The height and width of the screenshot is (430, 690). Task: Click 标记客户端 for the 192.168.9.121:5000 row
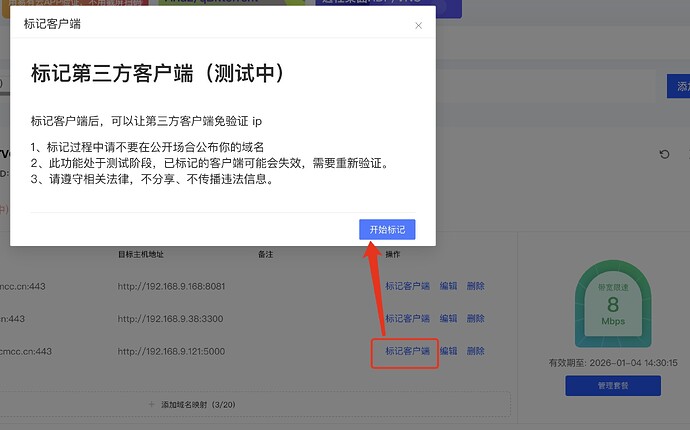pos(407,351)
